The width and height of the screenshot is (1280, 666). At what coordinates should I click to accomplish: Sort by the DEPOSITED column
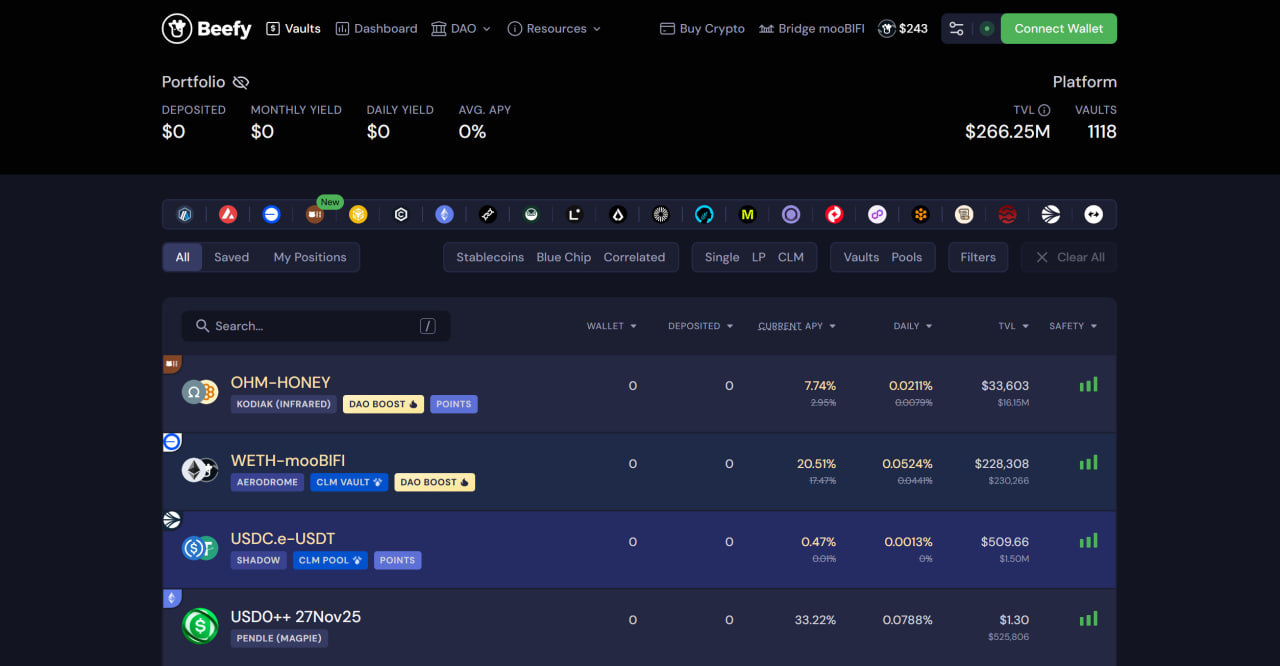700,326
